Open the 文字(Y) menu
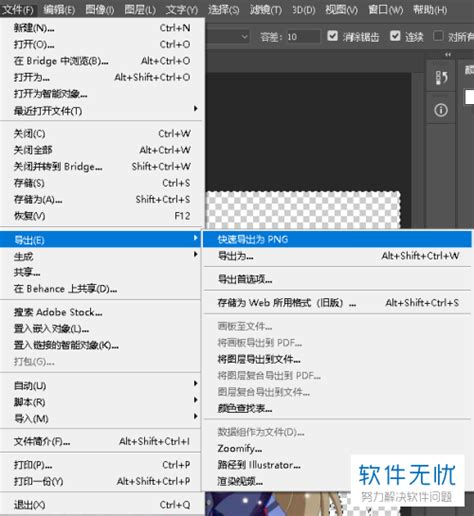 pos(182,10)
